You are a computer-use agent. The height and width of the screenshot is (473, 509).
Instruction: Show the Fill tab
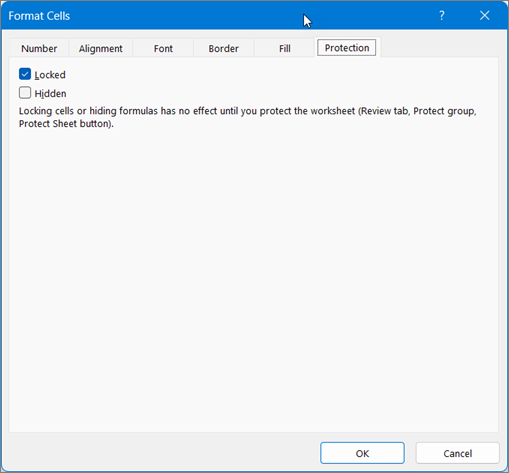285,48
